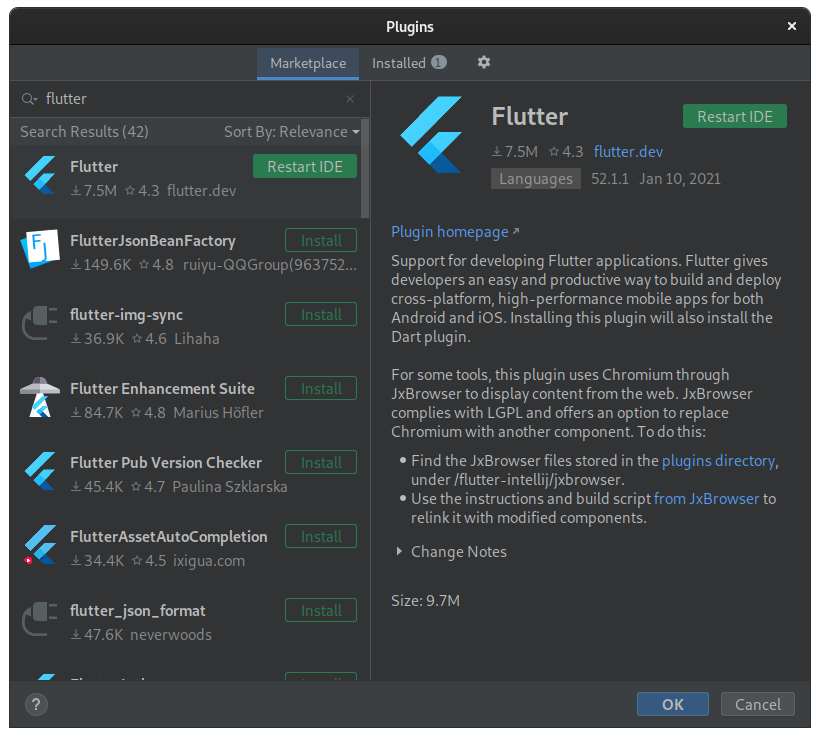Select the flutter-img-sync plug icon

point(40,323)
